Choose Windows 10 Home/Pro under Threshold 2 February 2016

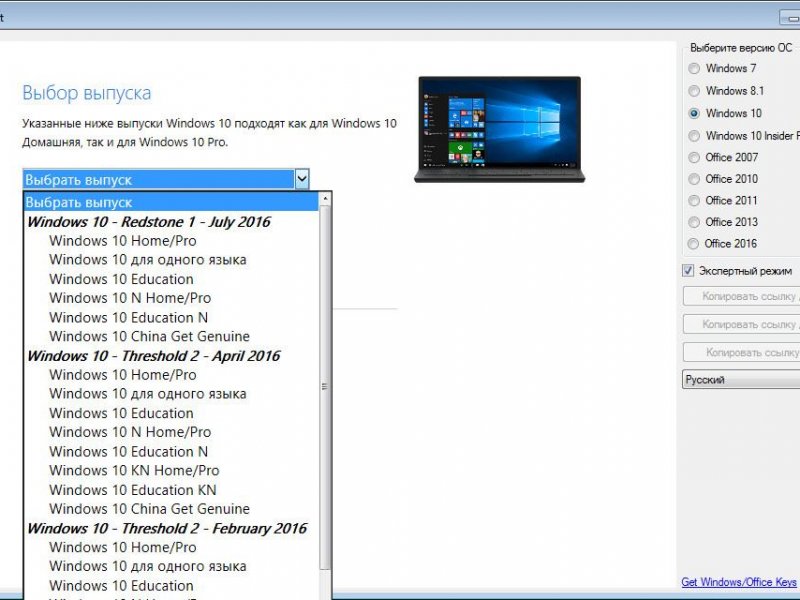(x=171, y=547)
